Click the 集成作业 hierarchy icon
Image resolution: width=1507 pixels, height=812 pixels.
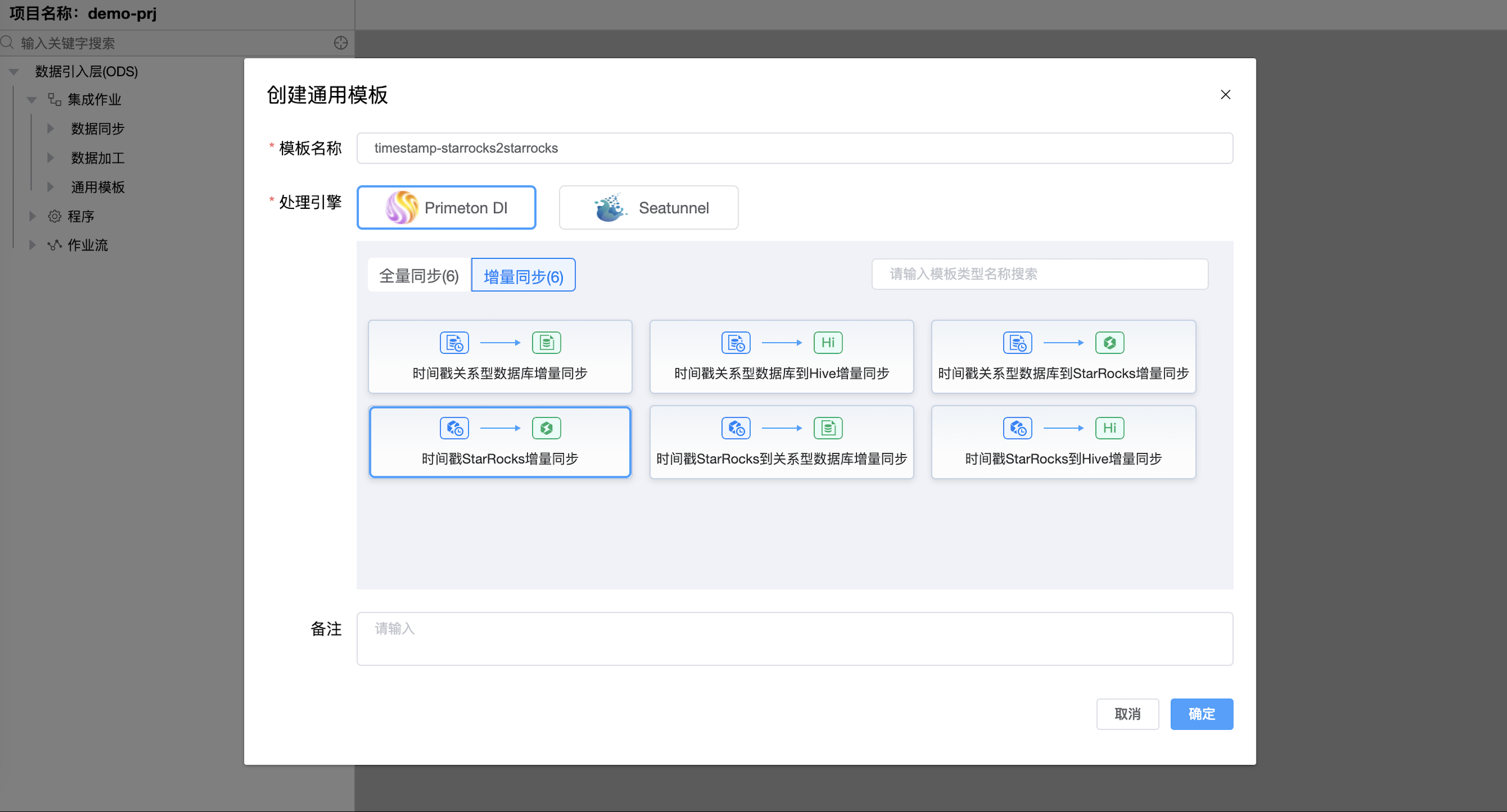pos(54,100)
